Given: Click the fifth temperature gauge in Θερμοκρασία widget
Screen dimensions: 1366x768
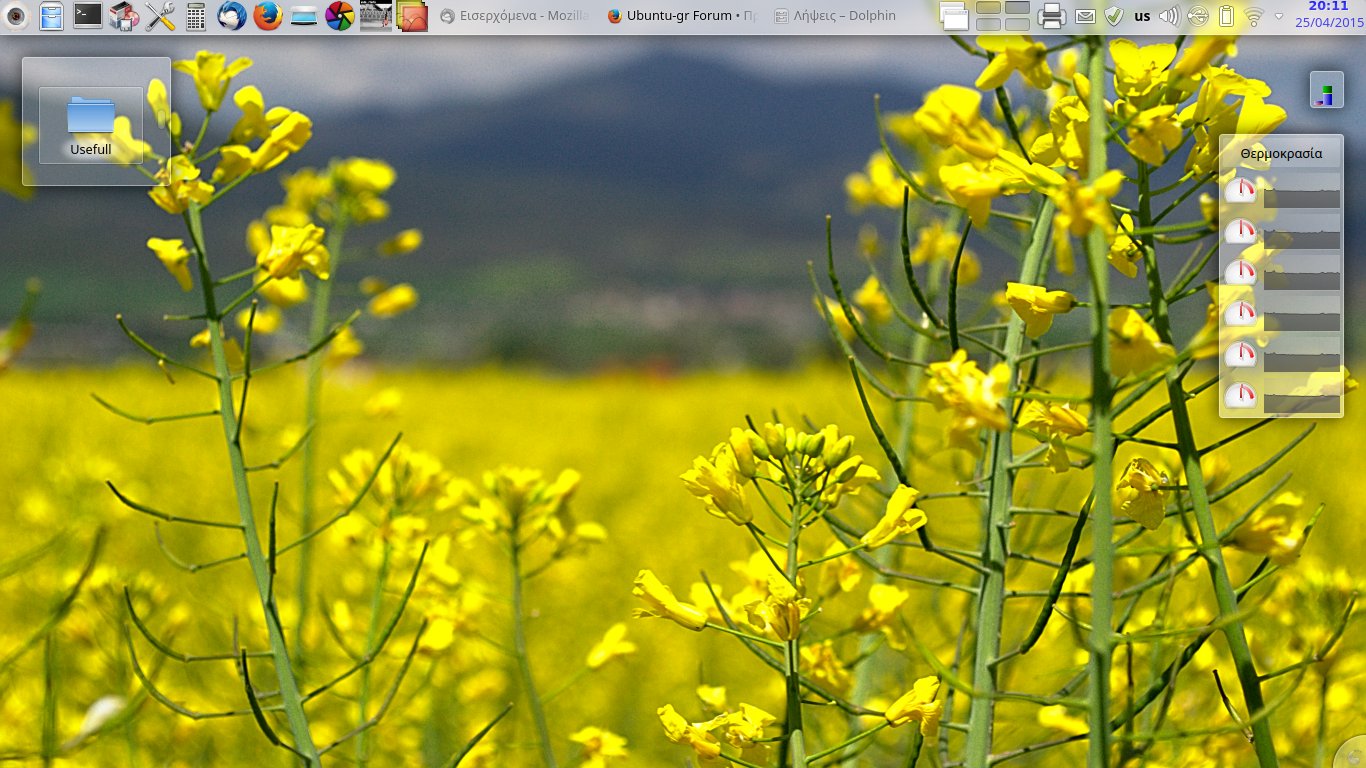Looking at the screenshot, I should point(1241,354).
